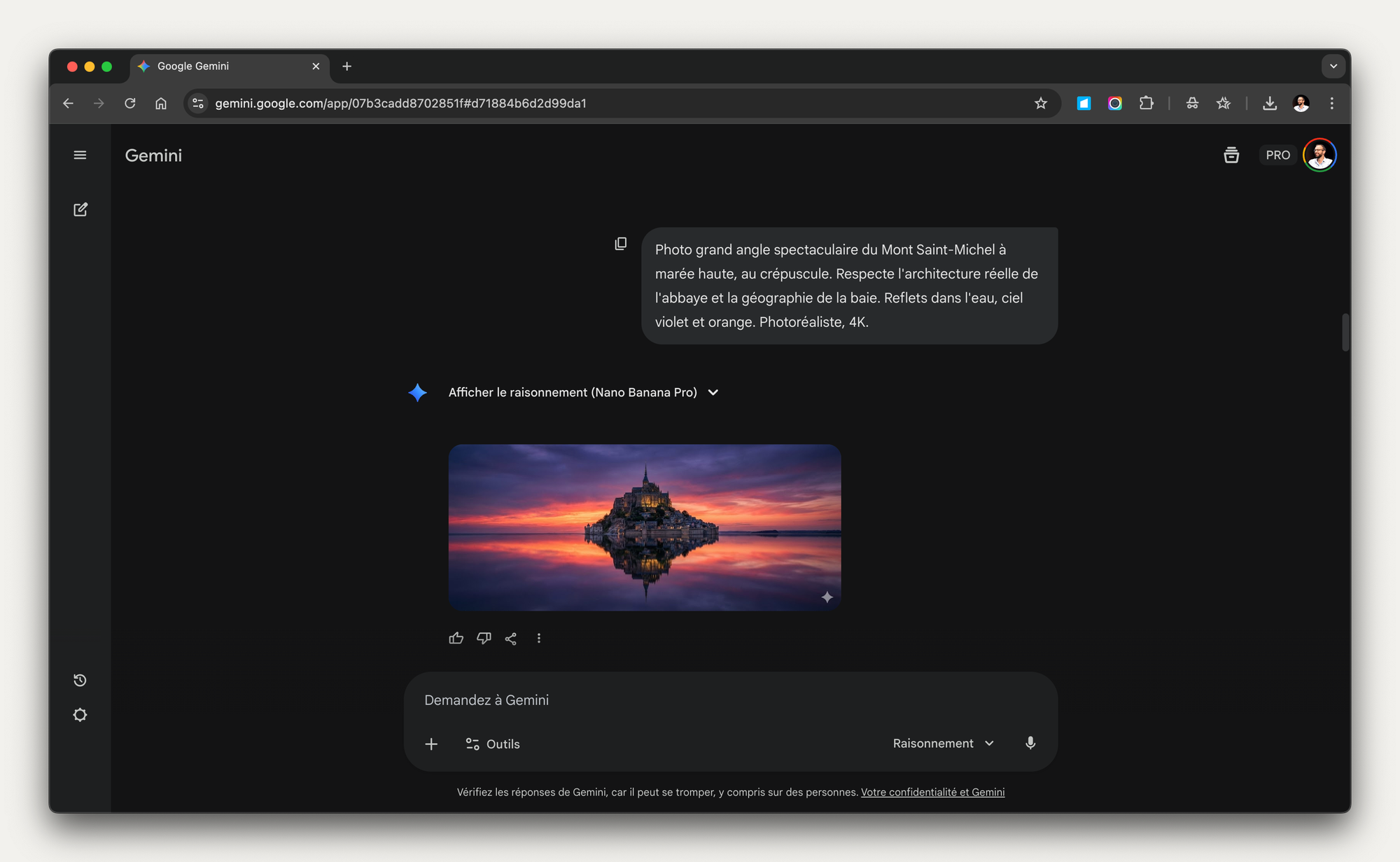Expand Afficher le raisonnement (Nano Banana Pro)
The width and height of the screenshot is (1400, 862).
click(x=583, y=392)
